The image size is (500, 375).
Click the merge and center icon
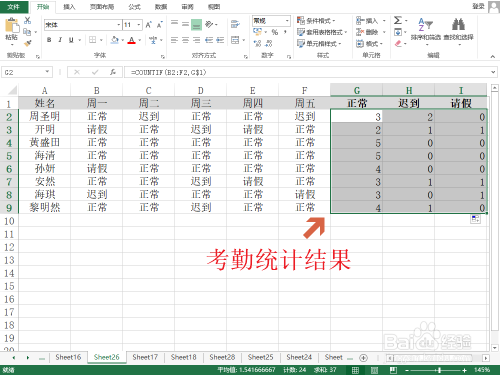pos(235,40)
